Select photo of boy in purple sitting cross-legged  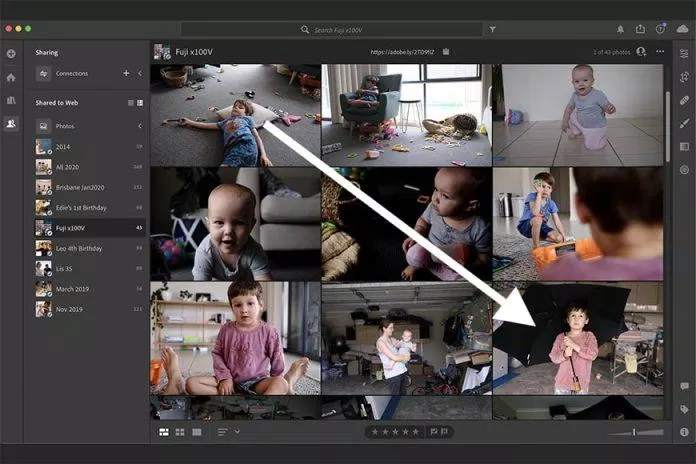(x=235, y=338)
